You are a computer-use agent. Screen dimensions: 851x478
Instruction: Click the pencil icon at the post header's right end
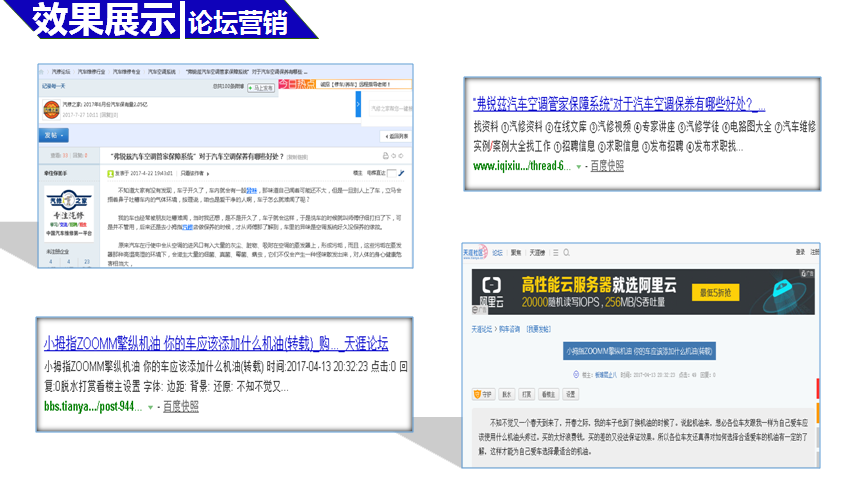(402, 173)
